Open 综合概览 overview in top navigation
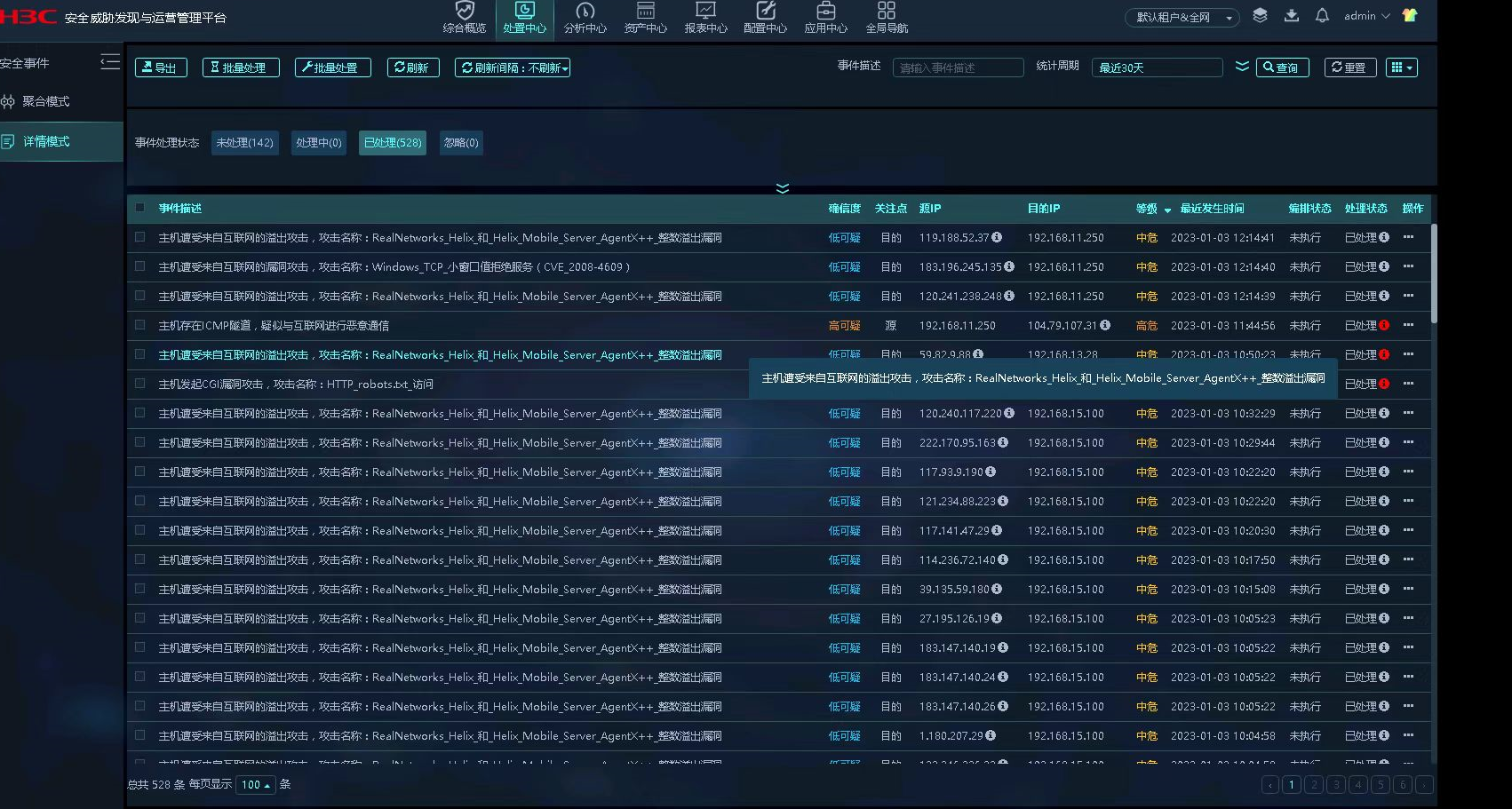 [464, 18]
